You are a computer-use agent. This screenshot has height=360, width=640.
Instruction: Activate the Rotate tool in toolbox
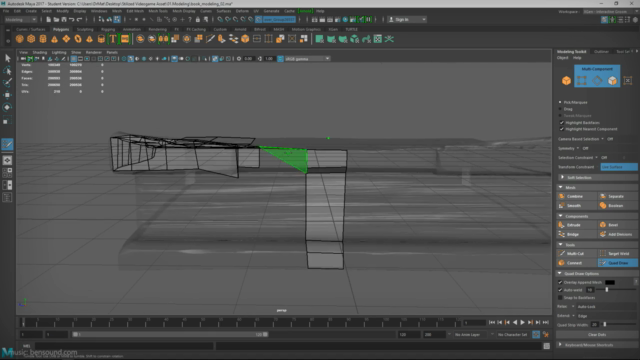tap(7, 107)
